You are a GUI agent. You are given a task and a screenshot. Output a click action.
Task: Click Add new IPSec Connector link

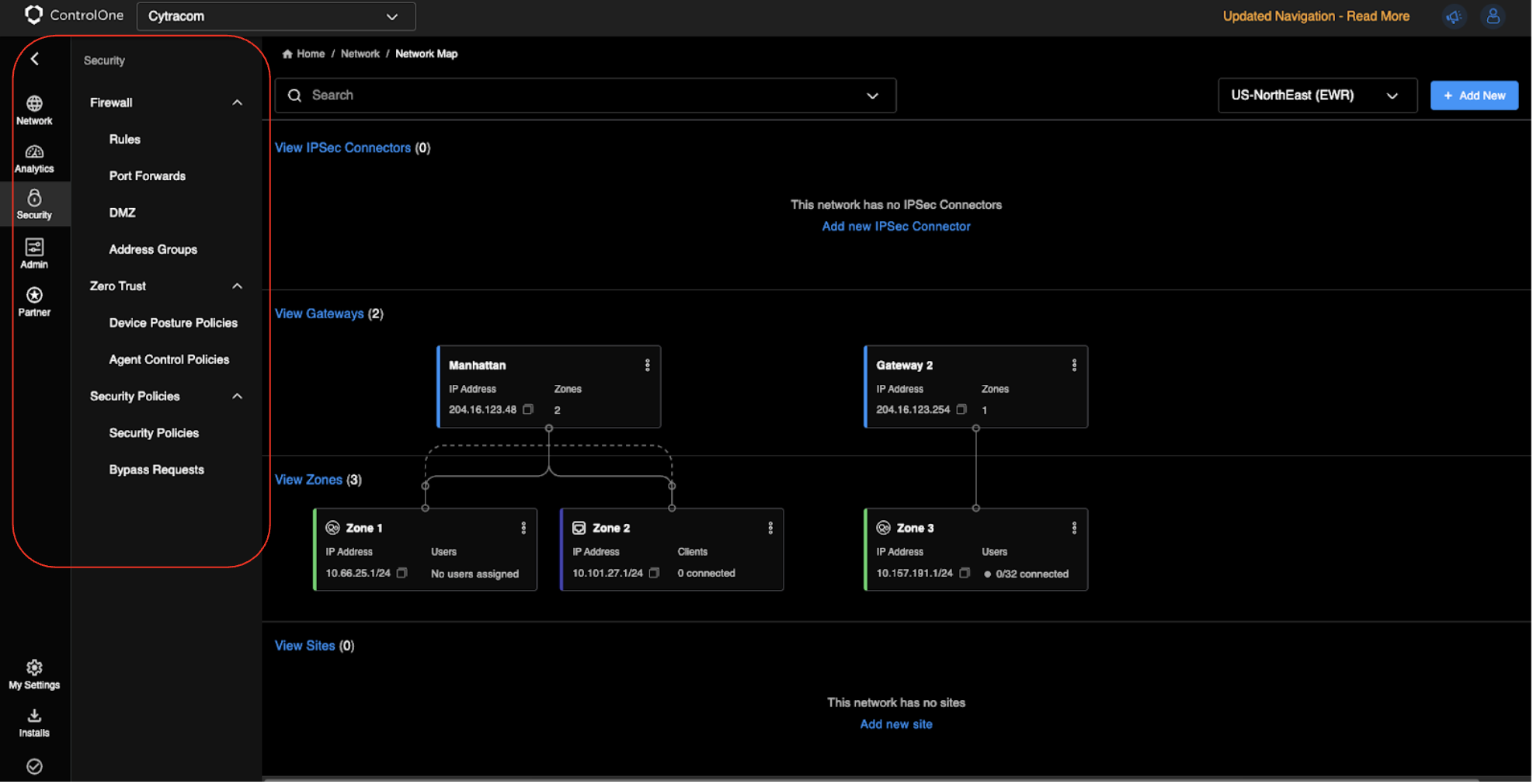(x=895, y=227)
